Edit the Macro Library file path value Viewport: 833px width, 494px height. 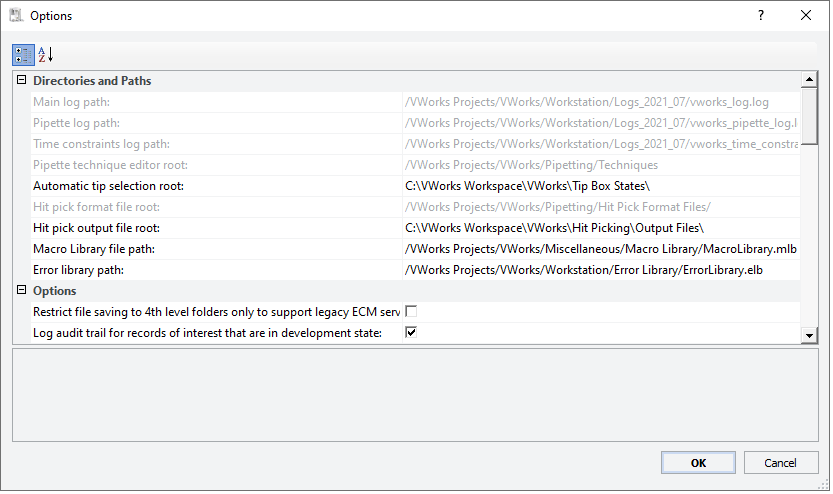(x=601, y=249)
